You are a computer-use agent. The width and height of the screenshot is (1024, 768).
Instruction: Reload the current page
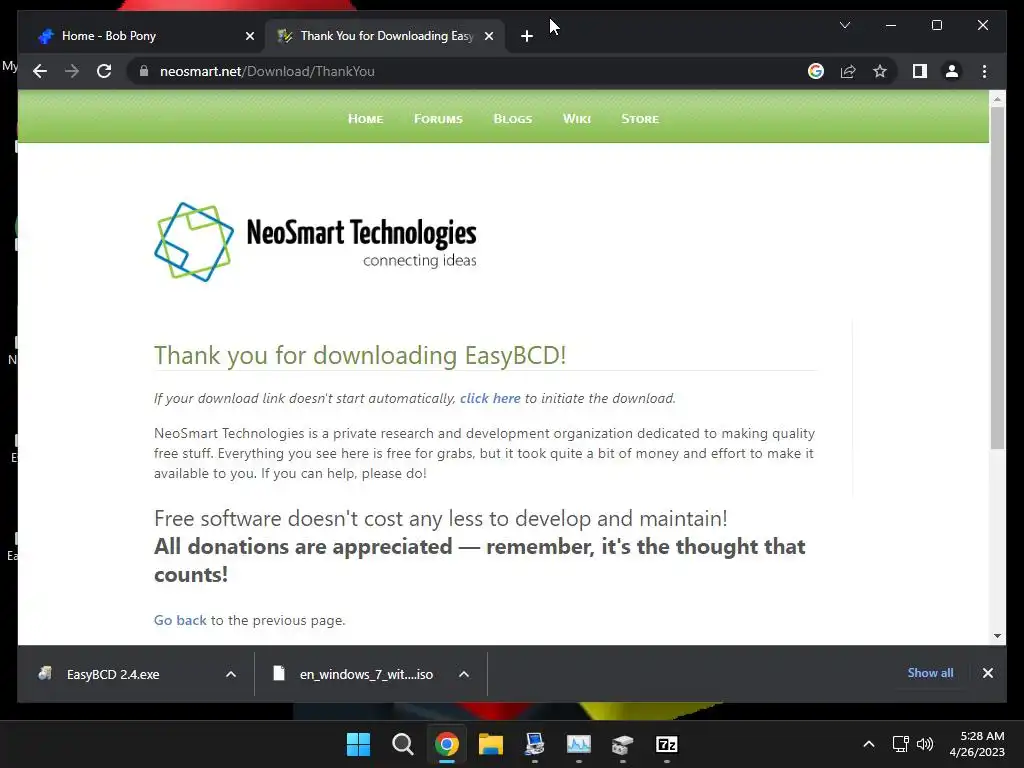tap(104, 71)
